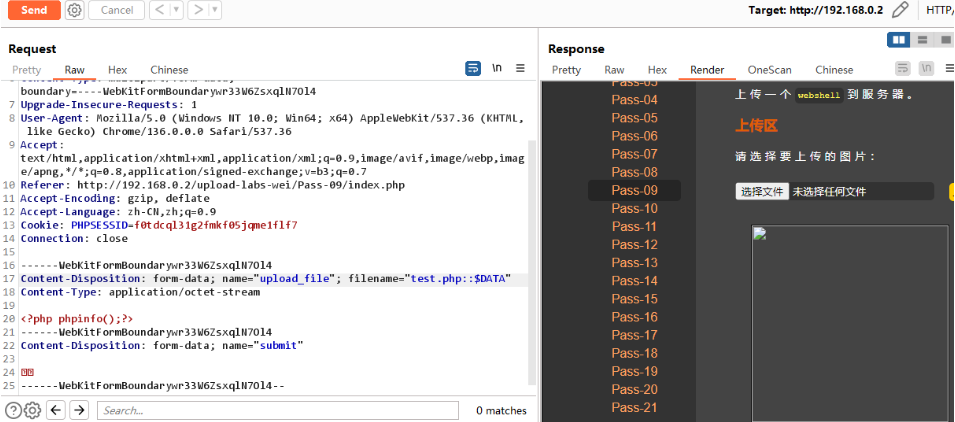955x422 pixels.
Task: Click the PHPSESSID cookie value
Action: (216, 225)
